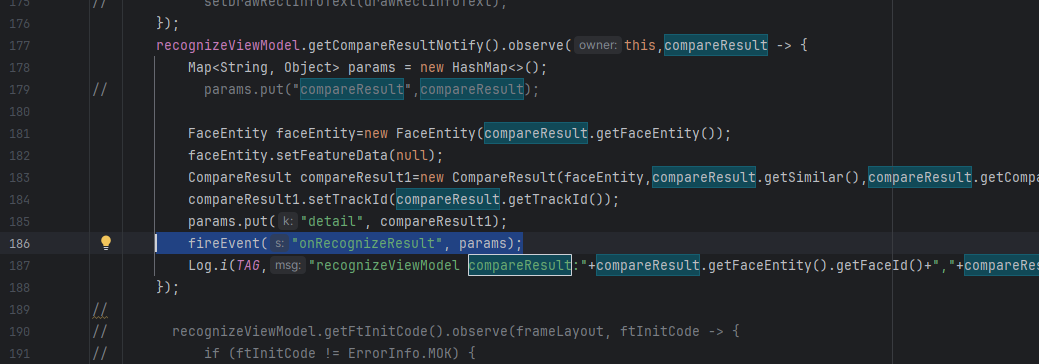Select line number 179 in the gutter

[21, 90]
